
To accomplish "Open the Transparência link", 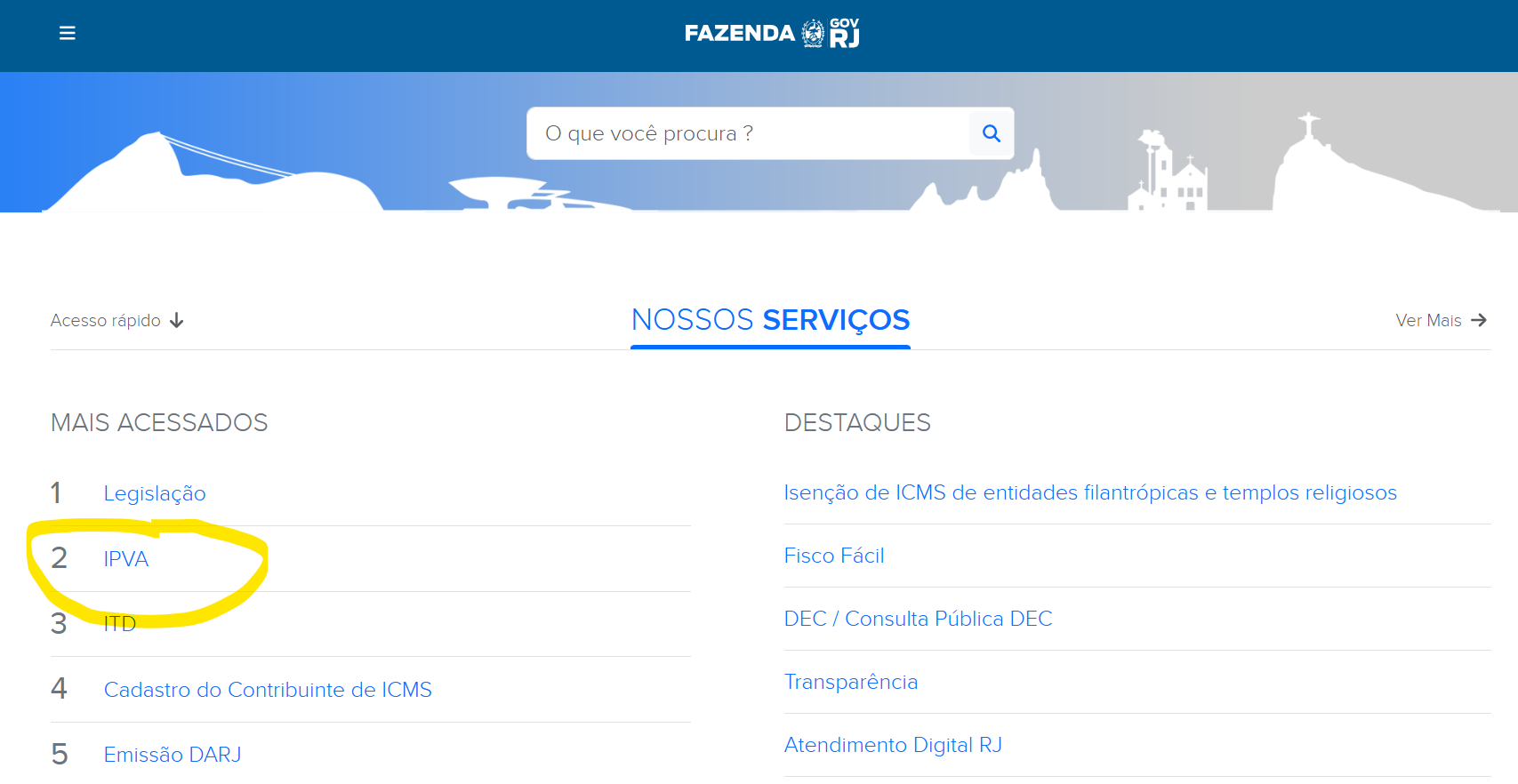I will pyautogui.click(x=851, y=682).
